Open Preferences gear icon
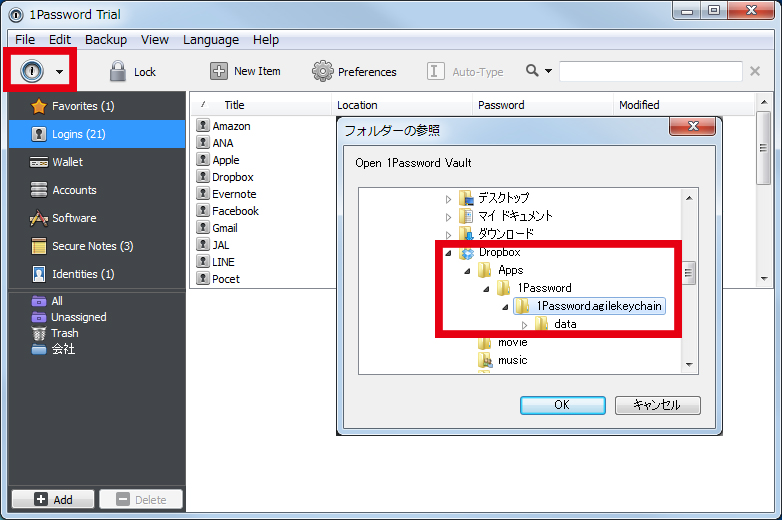Image resolution: width=782 pixels, height=520 pixels. pos(323,71)
